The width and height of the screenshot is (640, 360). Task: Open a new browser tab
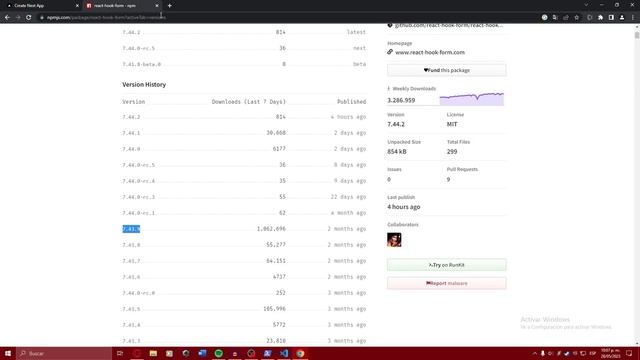tap(169, 6)
